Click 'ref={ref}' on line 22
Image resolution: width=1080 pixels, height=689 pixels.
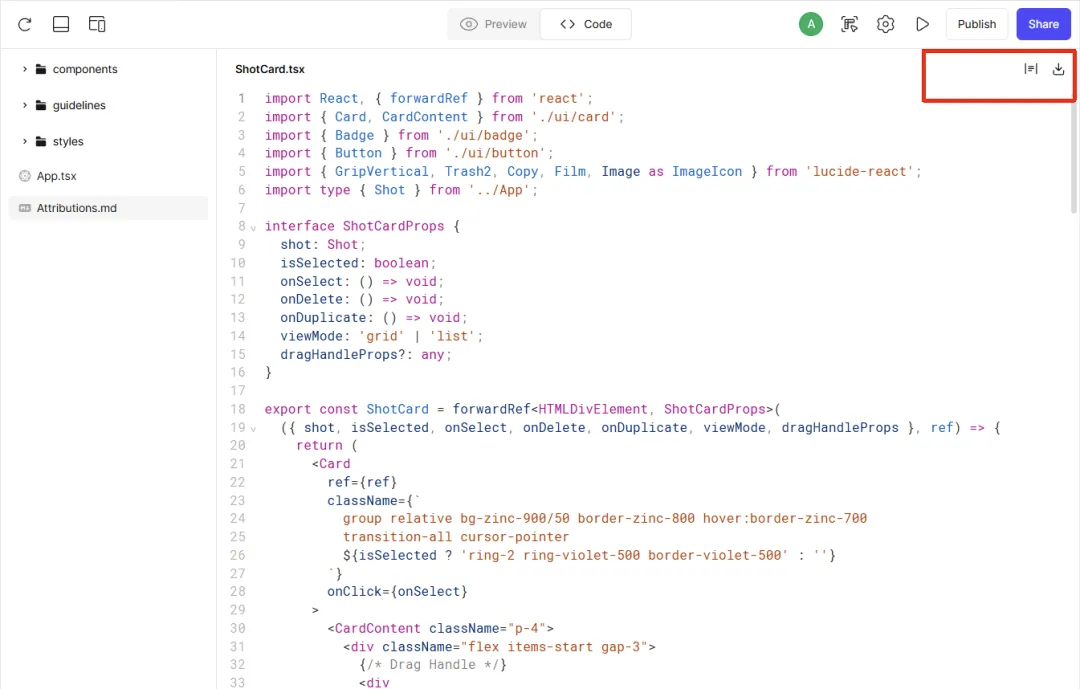tap(362, 482)
